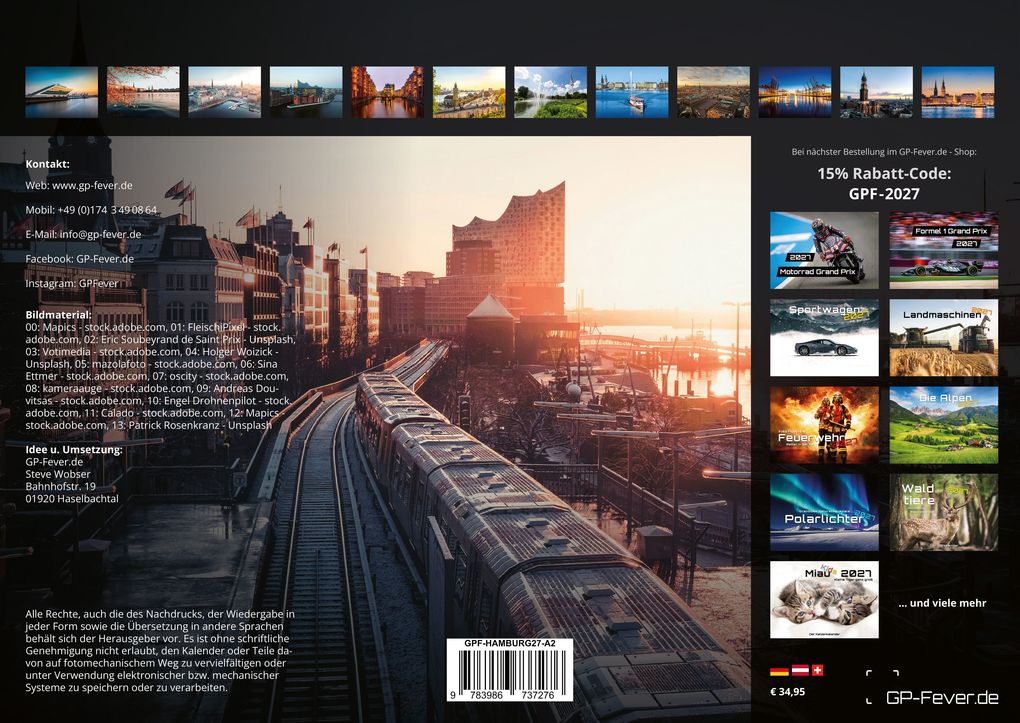Click the Facebook: GP-Fever.de line

tap(79, 258)
